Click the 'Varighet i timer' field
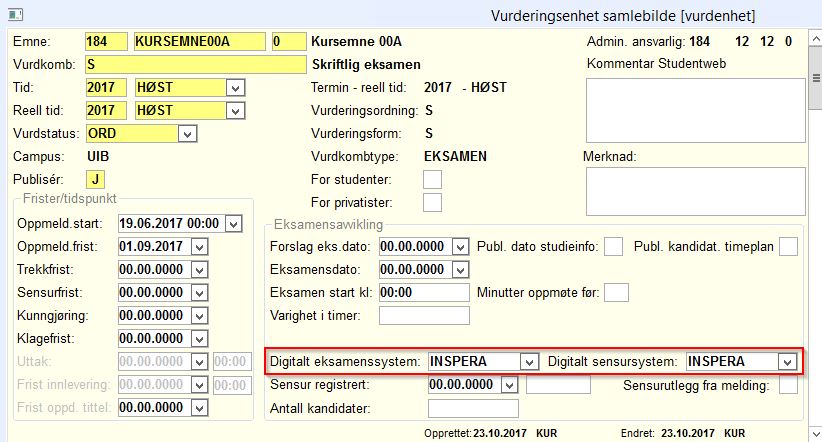This screenshot has width=822, height=442. coord(424,316)
